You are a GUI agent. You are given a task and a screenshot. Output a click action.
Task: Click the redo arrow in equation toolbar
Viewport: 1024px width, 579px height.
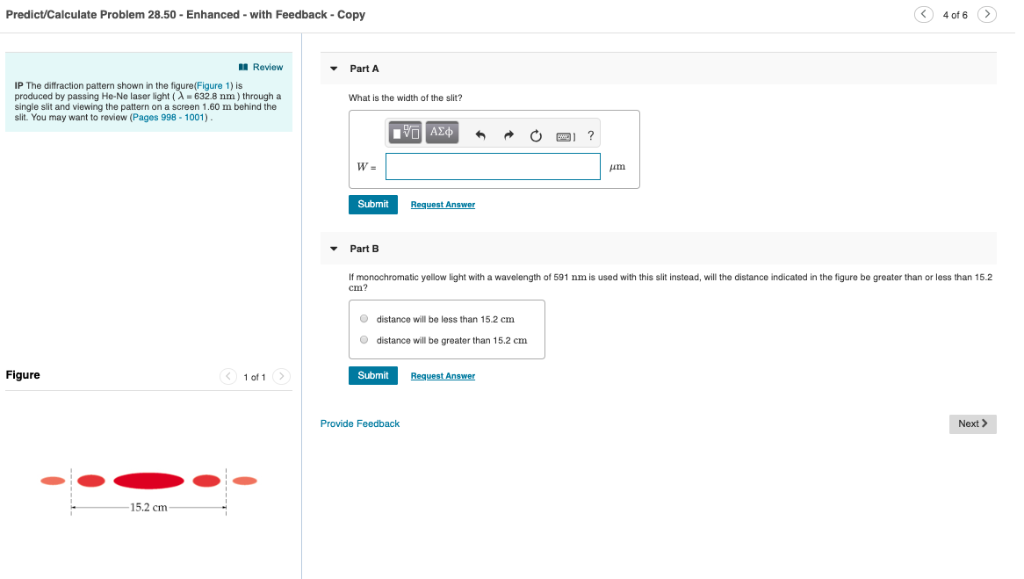click(508, 132)
